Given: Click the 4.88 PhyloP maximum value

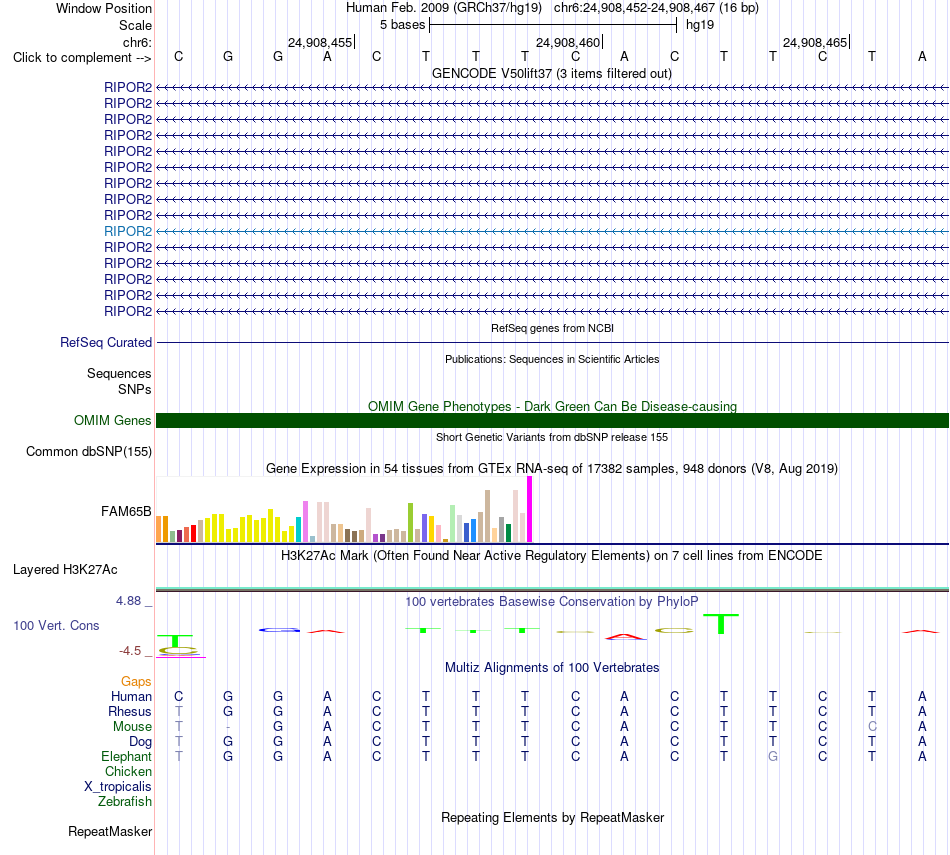Looking at the screenshot, I should click(128, 601).
